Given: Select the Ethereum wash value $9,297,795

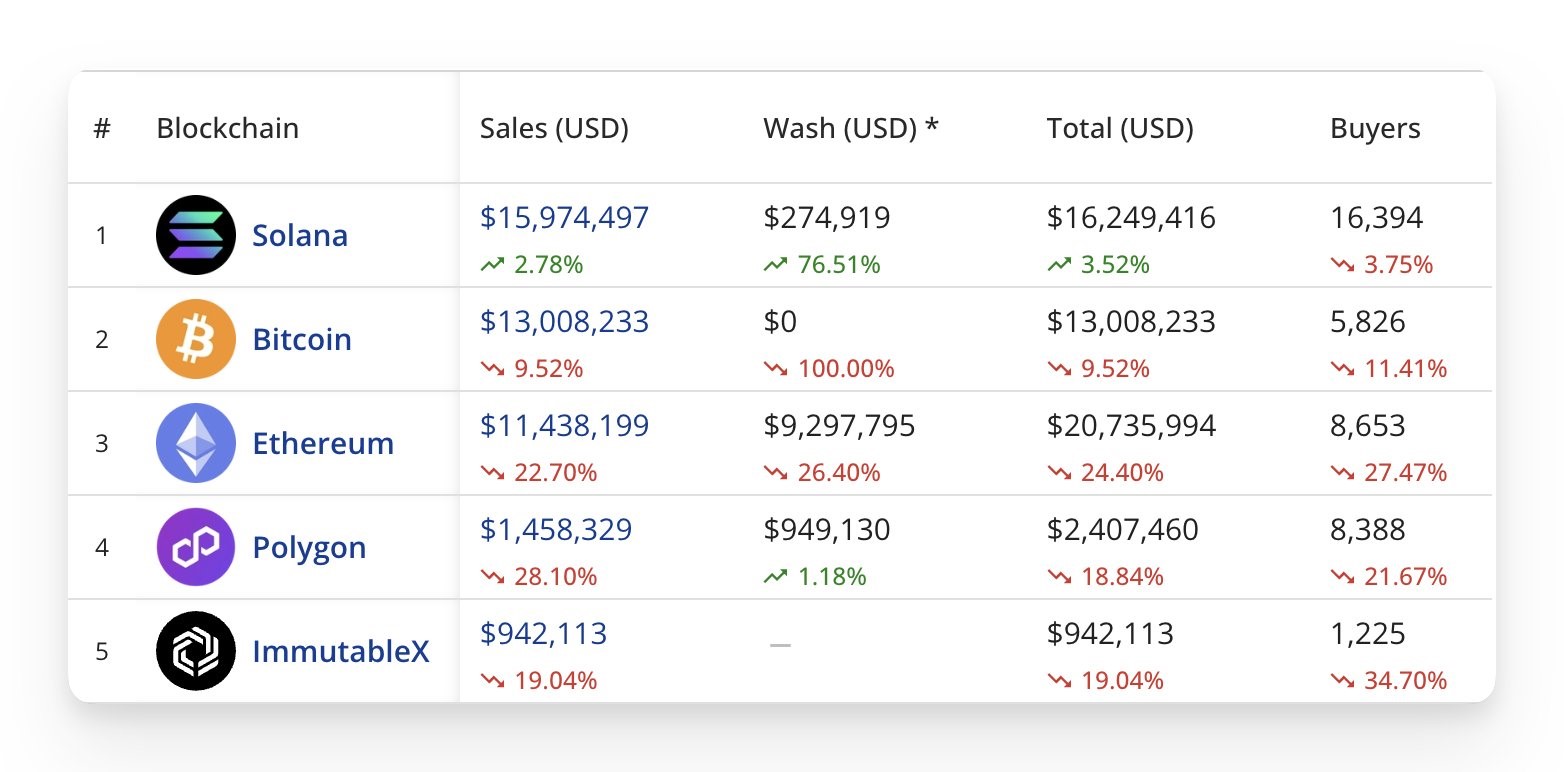Looking at the screenshot, I should [x=839, y=425].
